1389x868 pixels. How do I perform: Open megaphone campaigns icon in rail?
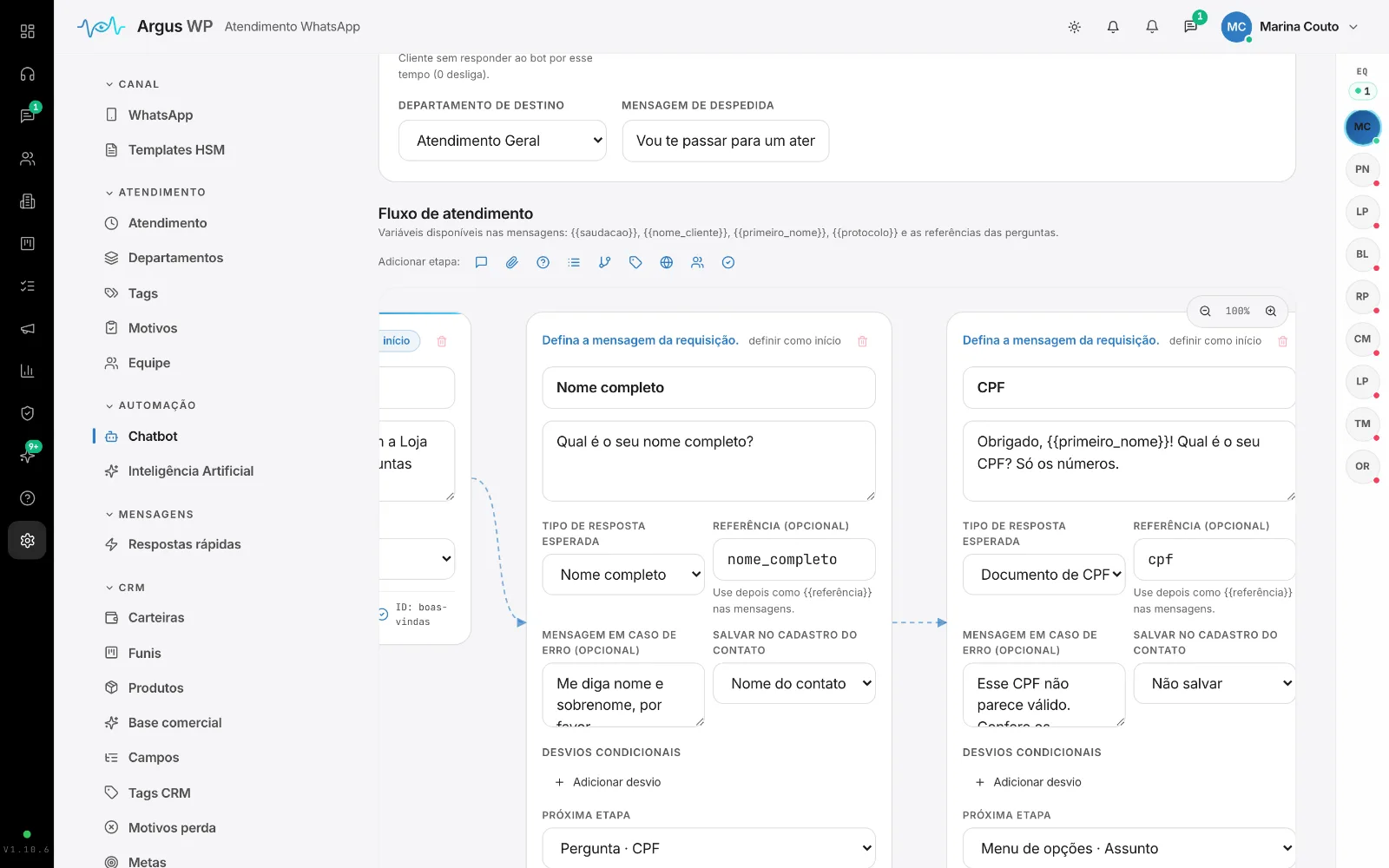coord(28,328)
